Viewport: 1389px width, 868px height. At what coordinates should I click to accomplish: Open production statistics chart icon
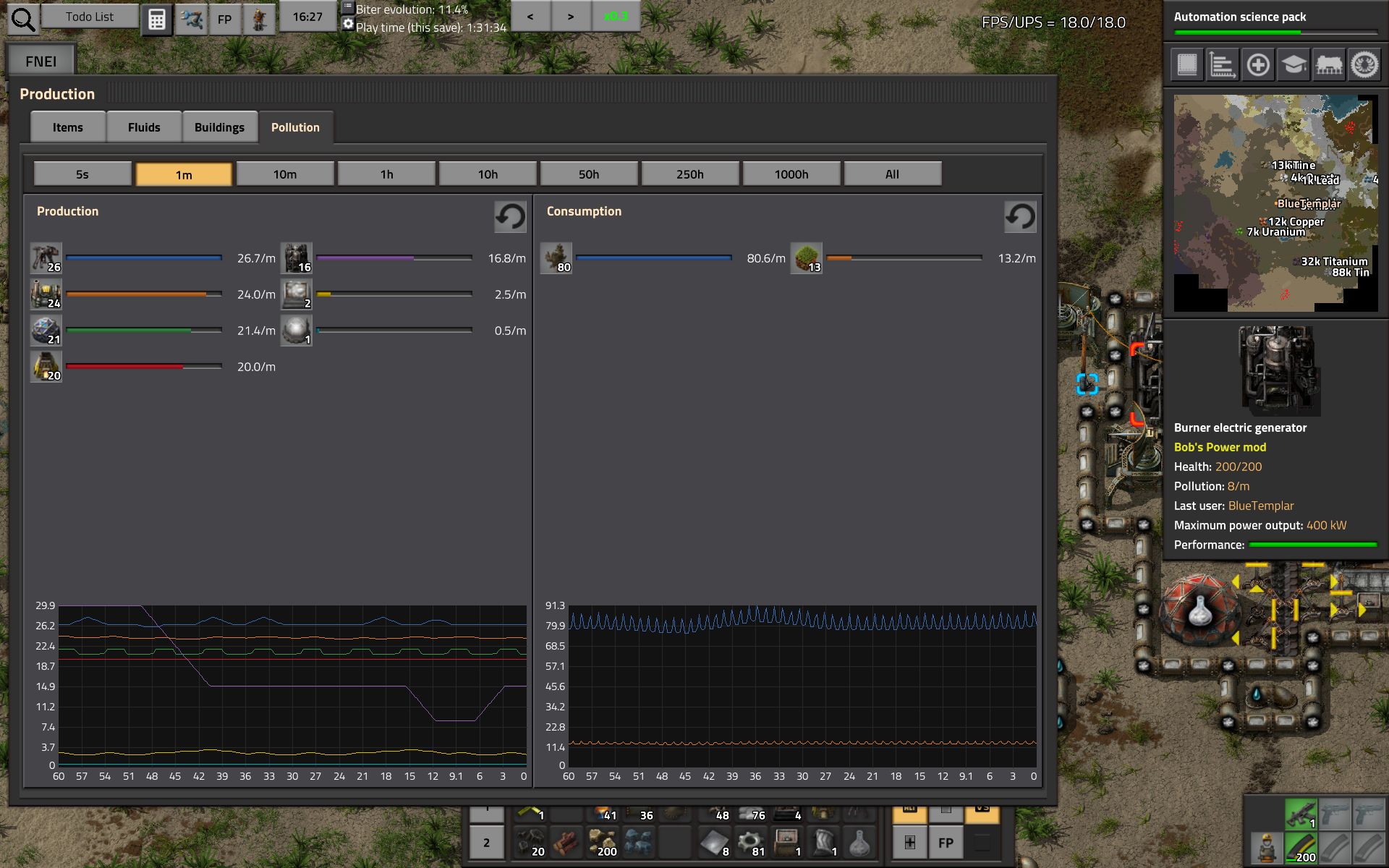[1223, 64]
